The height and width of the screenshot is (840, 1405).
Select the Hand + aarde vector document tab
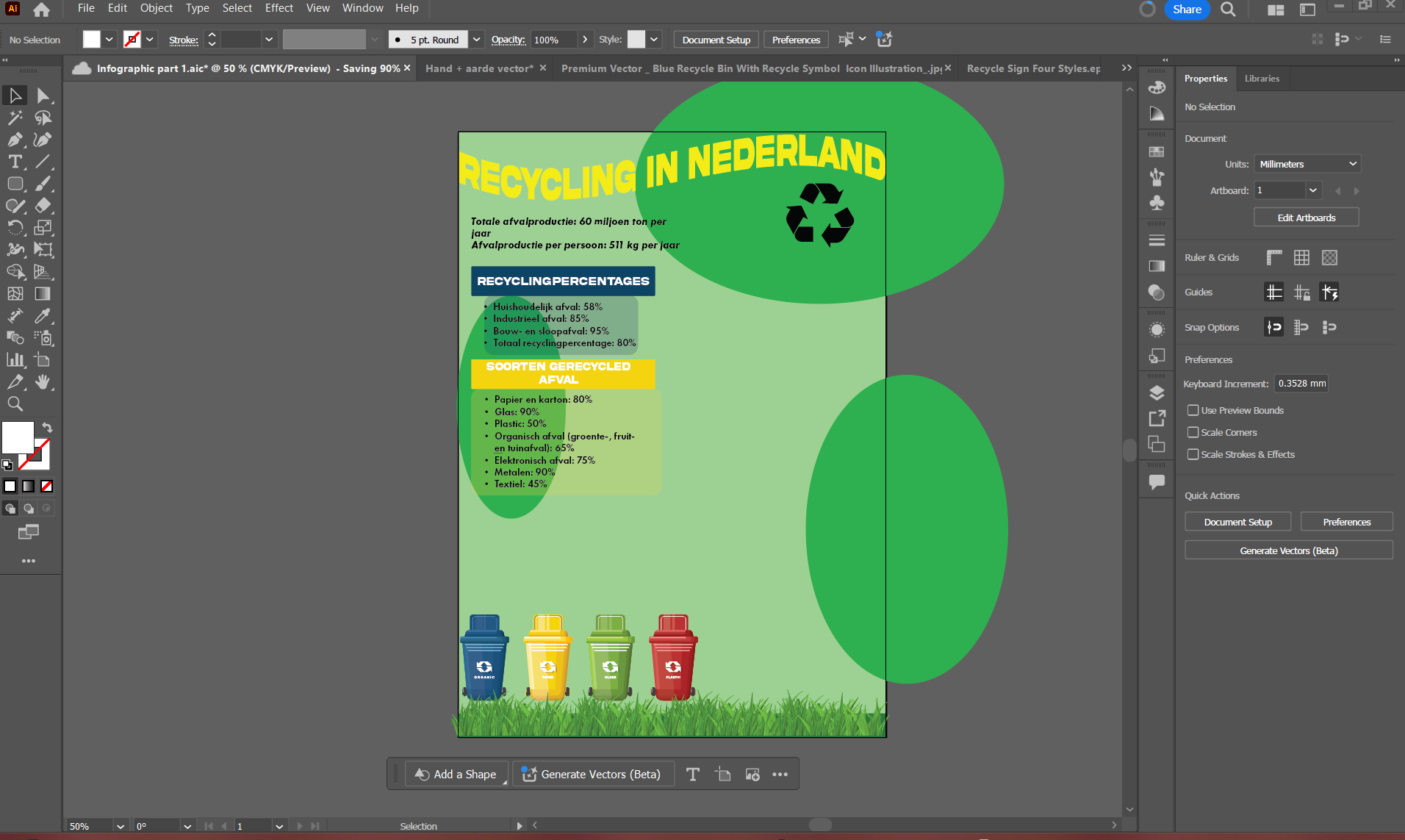(478, 68)
